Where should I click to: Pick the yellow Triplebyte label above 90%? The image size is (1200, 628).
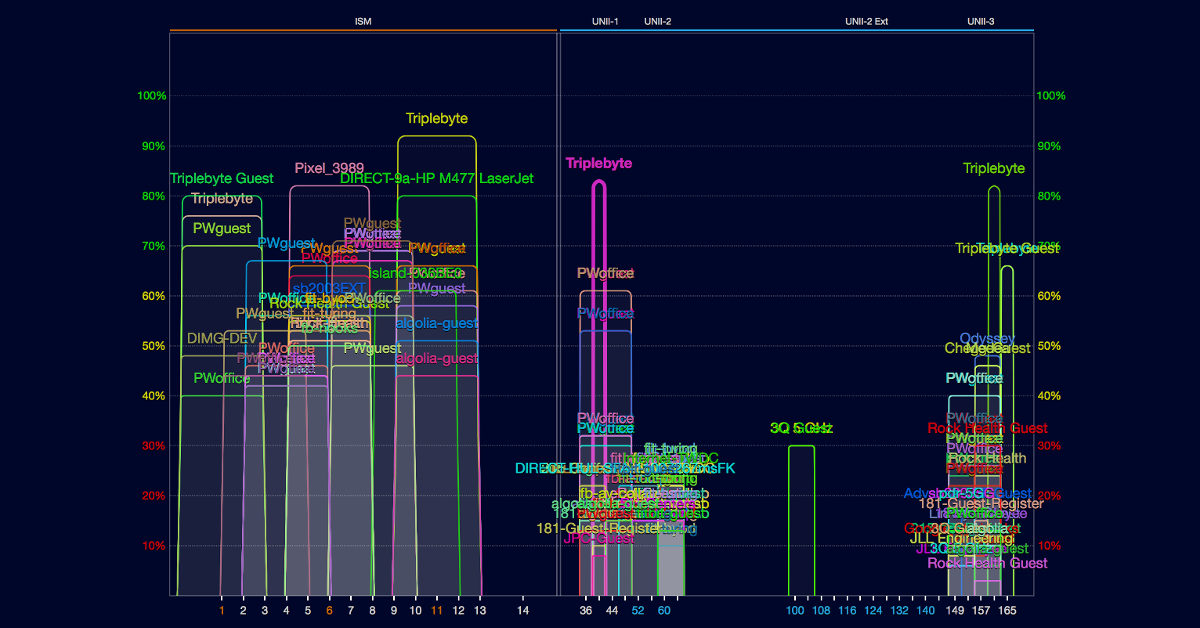point(436,118)
